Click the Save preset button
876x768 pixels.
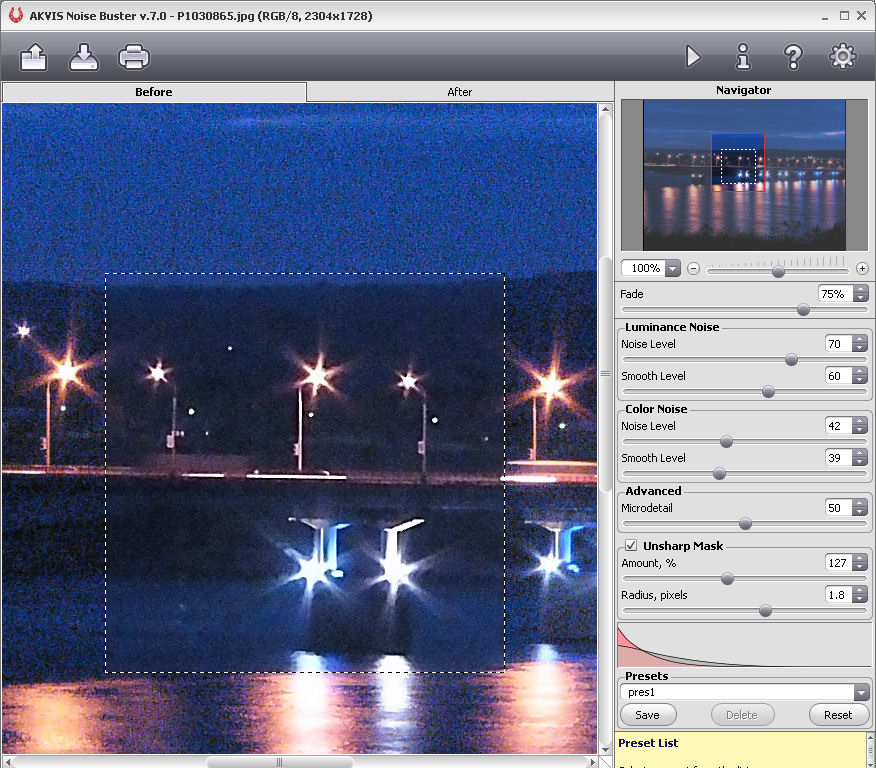647,715
